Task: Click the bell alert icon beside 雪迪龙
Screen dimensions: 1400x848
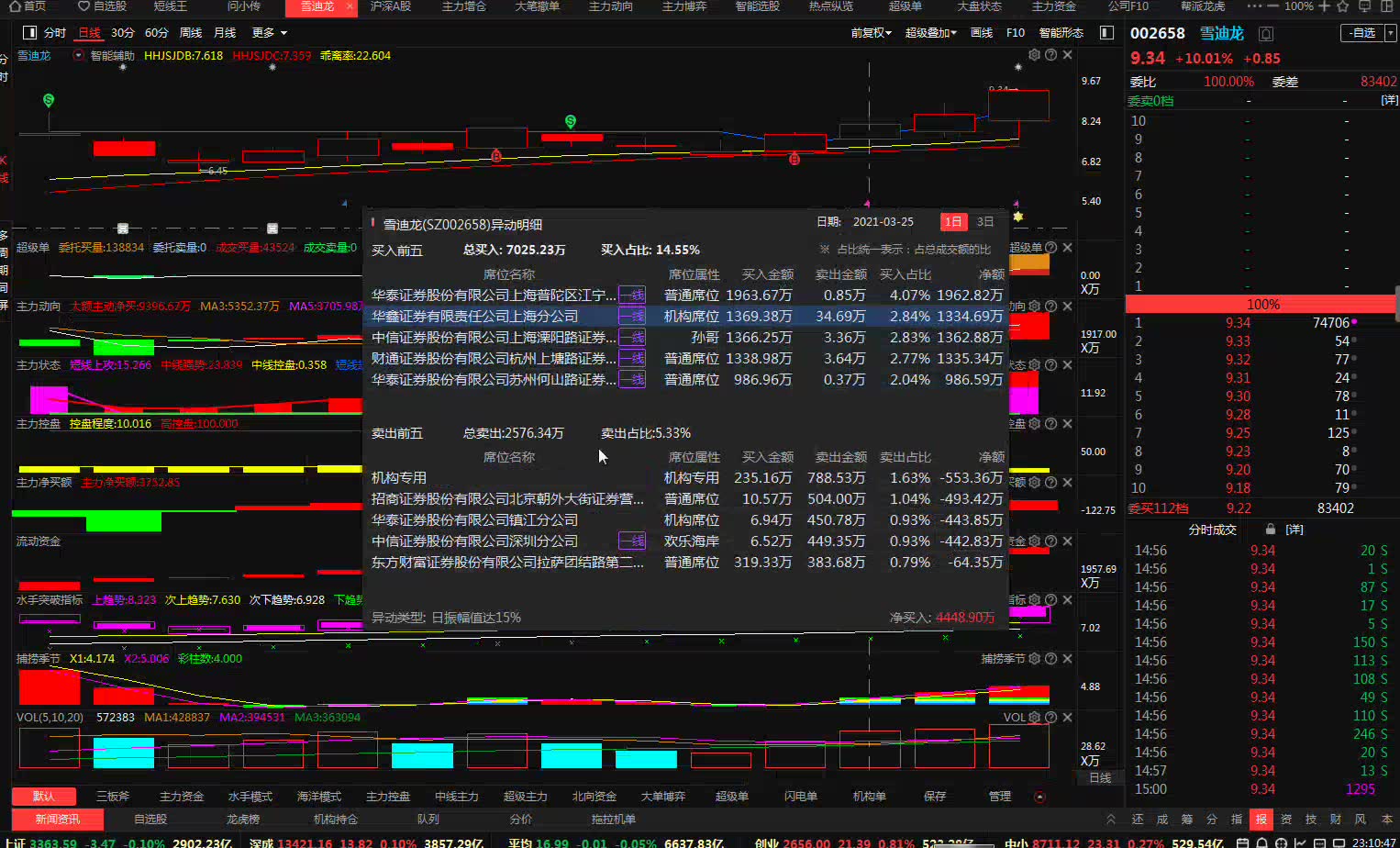Action: [x=1266, y=34]
